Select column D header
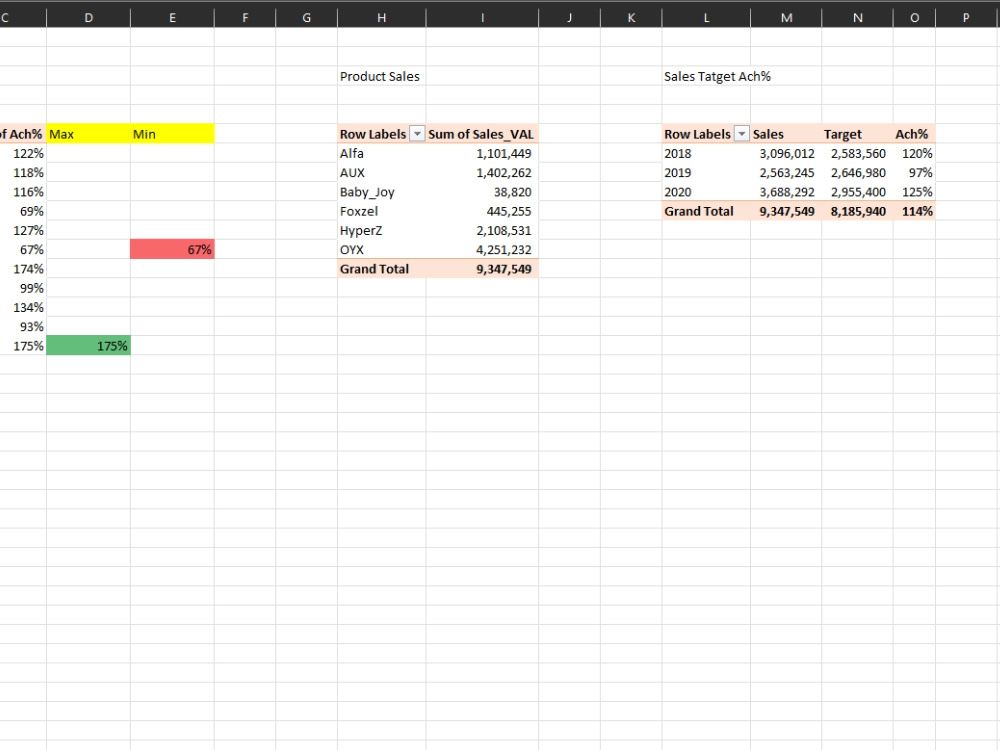 [89, 18]
